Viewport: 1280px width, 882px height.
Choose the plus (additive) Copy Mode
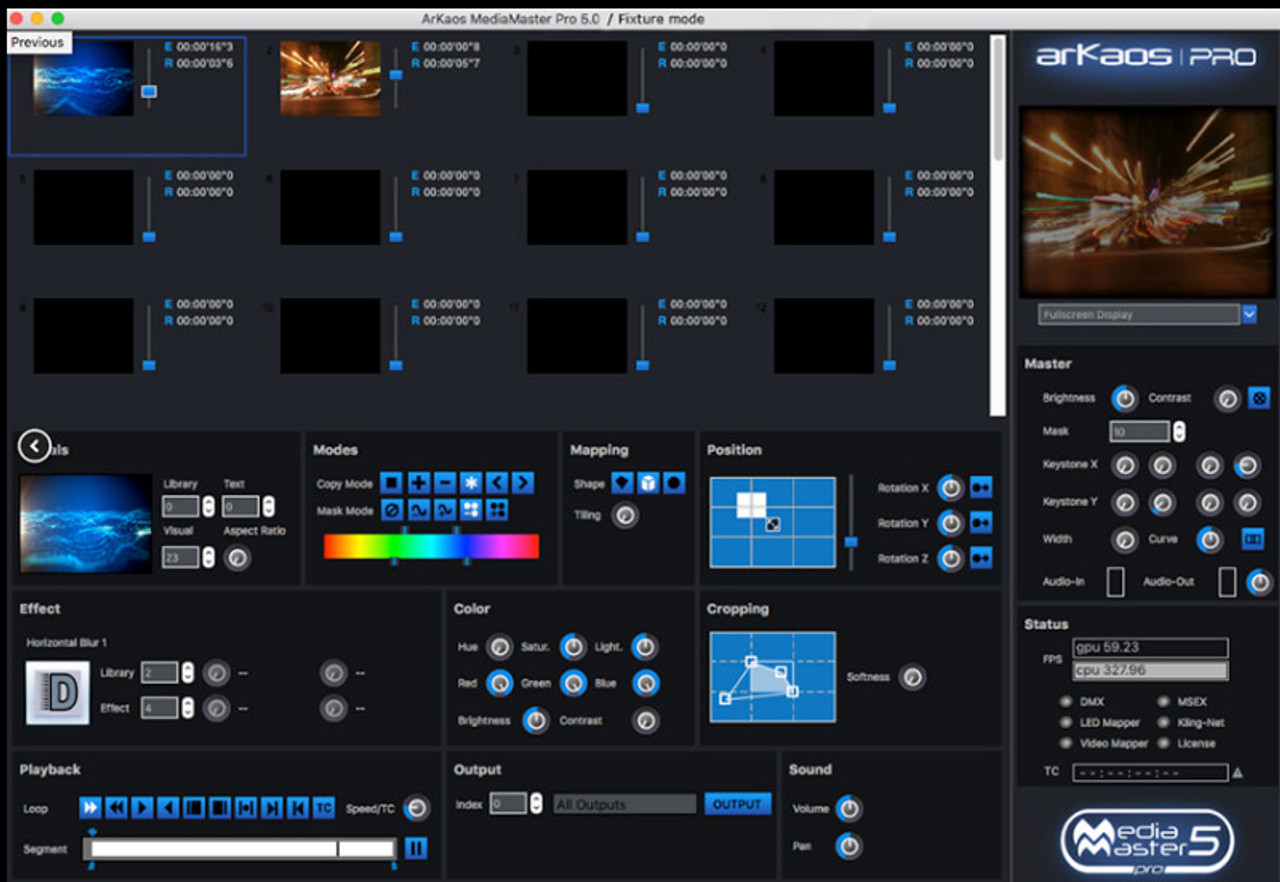[x=417, y=483]
